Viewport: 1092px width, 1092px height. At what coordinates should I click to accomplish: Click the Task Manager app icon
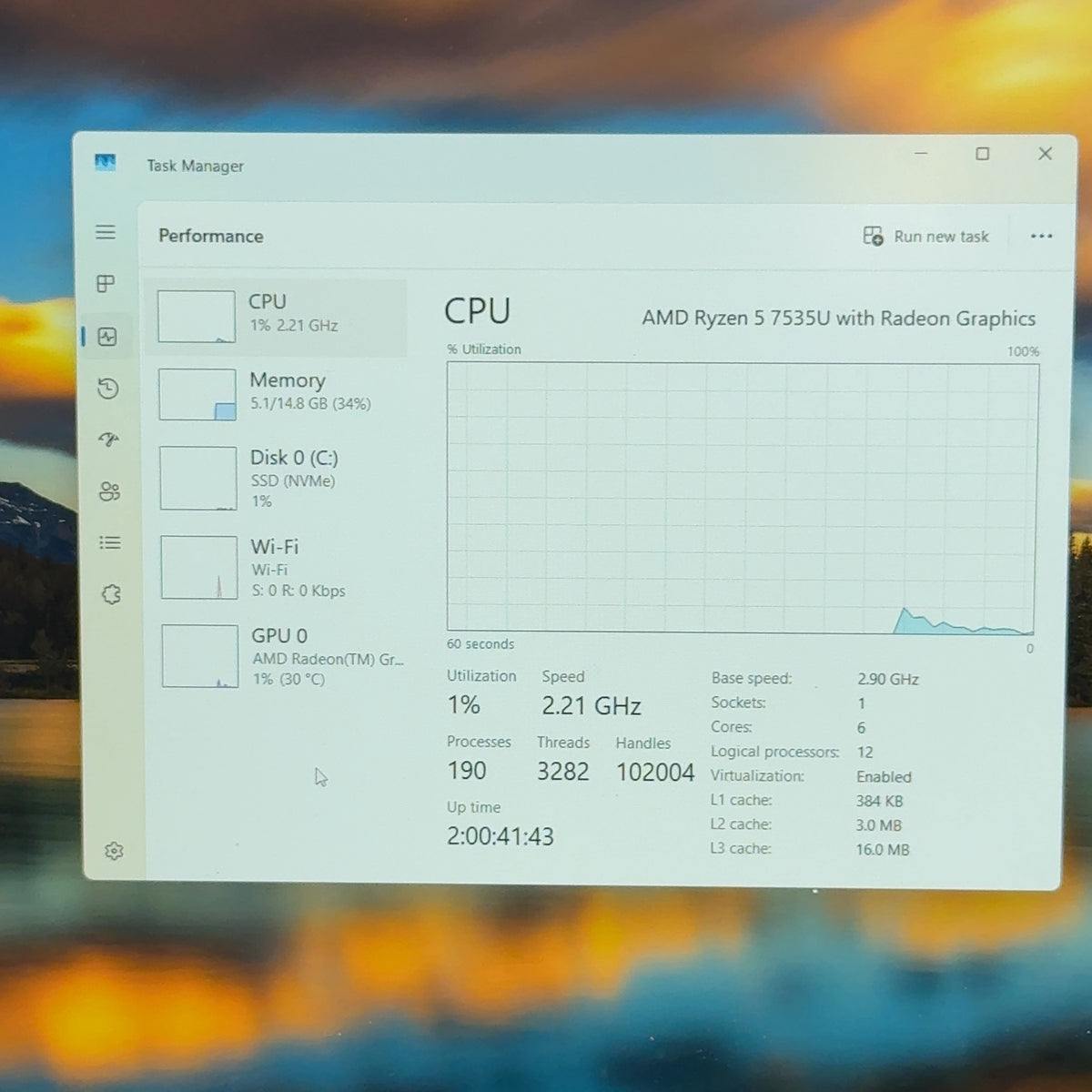pos(106,163)
